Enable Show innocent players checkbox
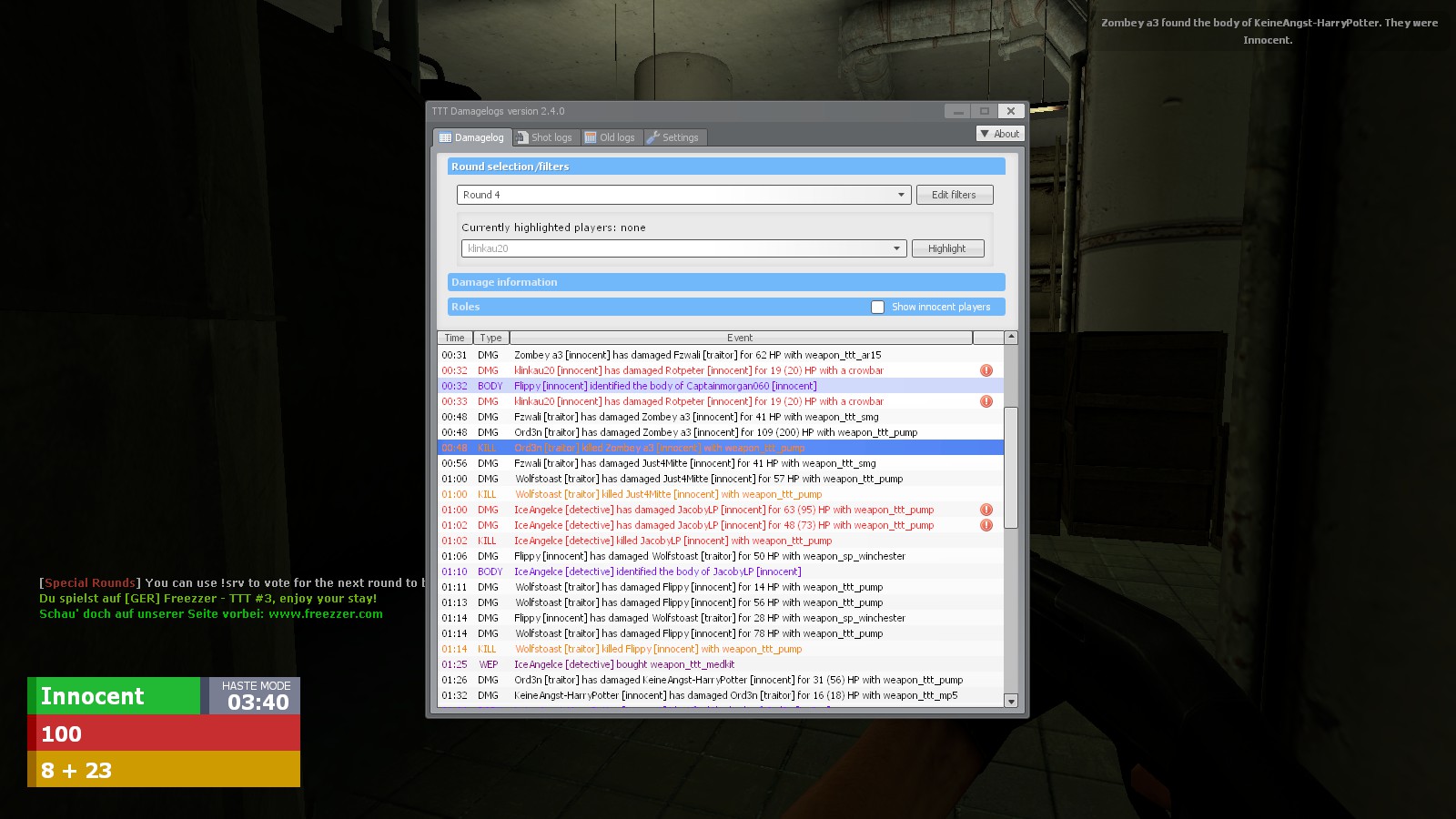1456x819 pixels. tap(877, 307)
